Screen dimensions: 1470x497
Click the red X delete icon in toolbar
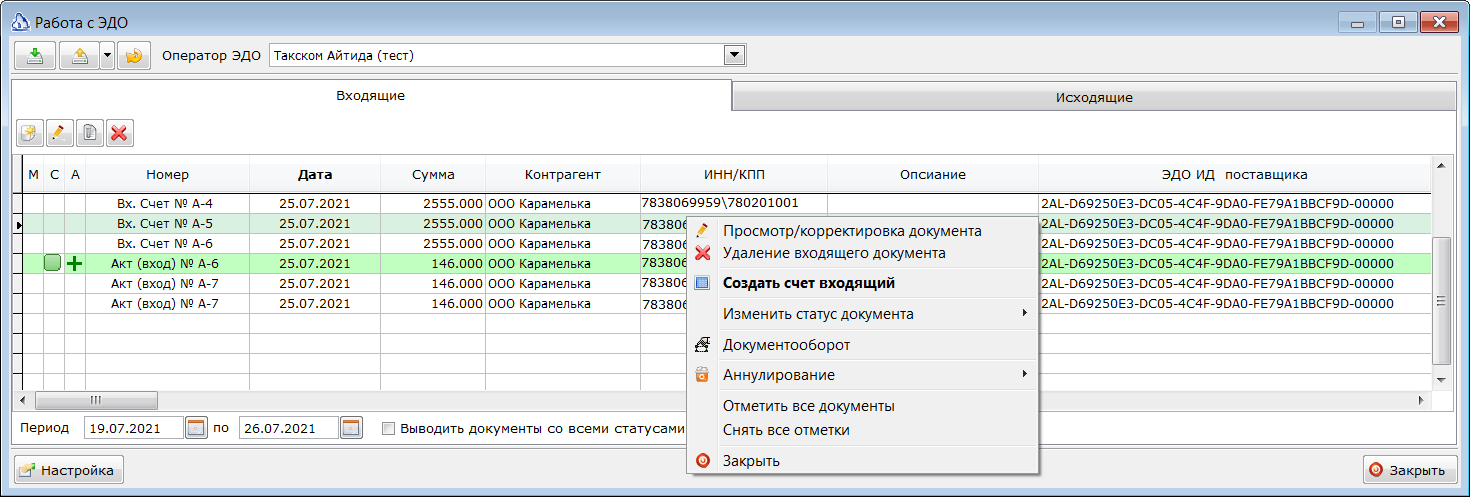click(x=120, y=132)
